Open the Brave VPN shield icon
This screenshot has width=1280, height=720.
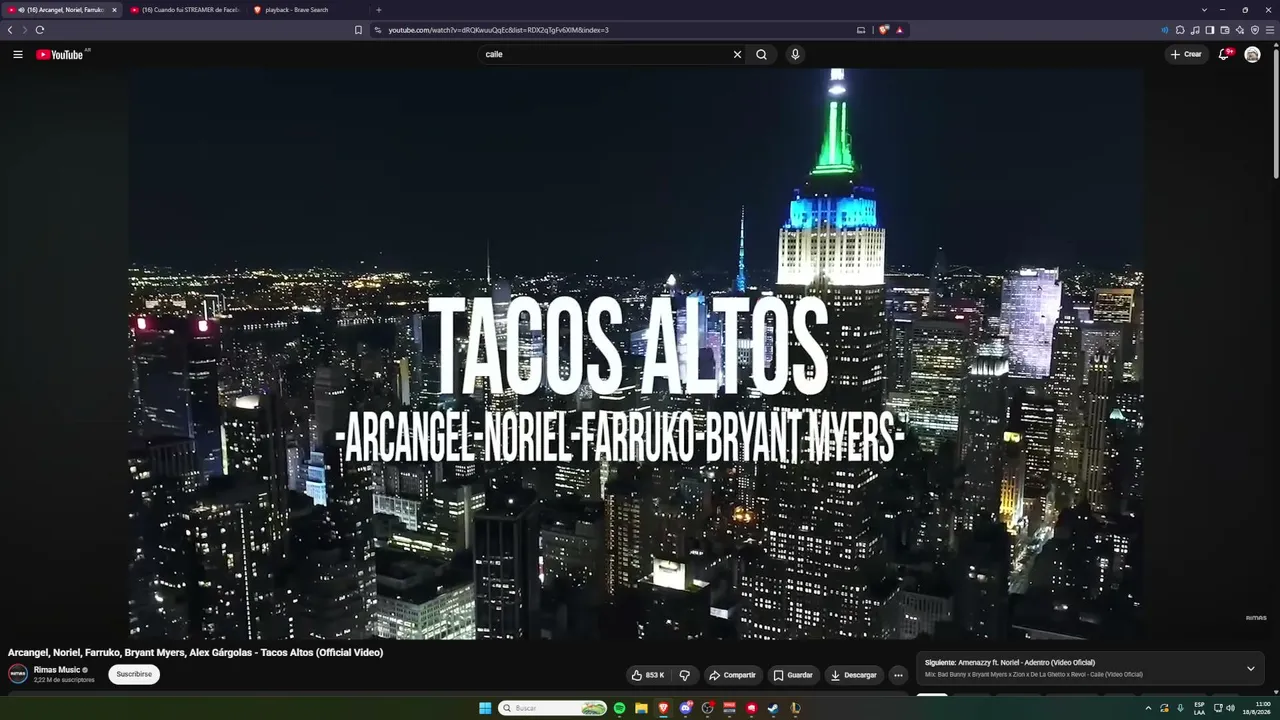[1255, 30]
